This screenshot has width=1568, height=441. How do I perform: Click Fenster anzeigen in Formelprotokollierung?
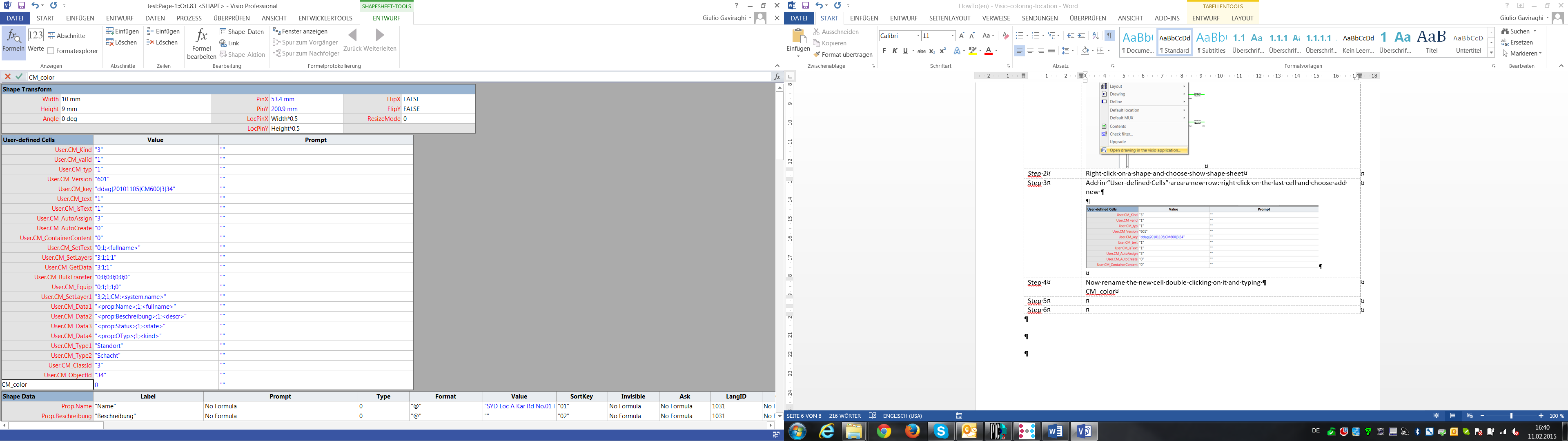300,31
